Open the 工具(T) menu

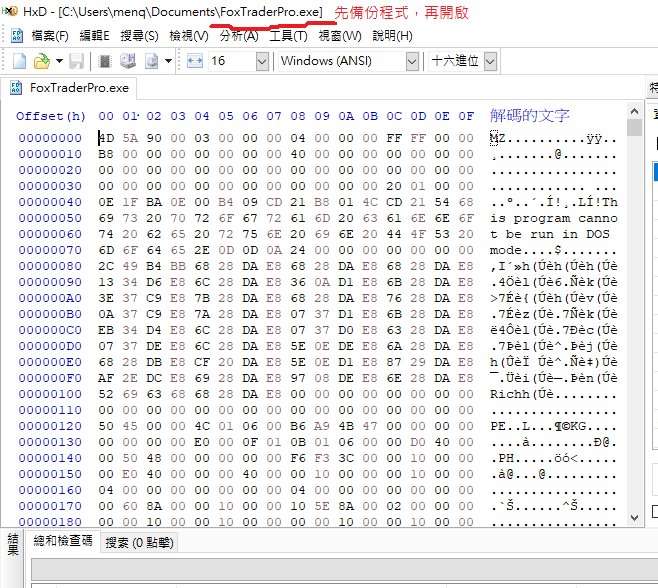pyautogui.click(x=288, y=36)
